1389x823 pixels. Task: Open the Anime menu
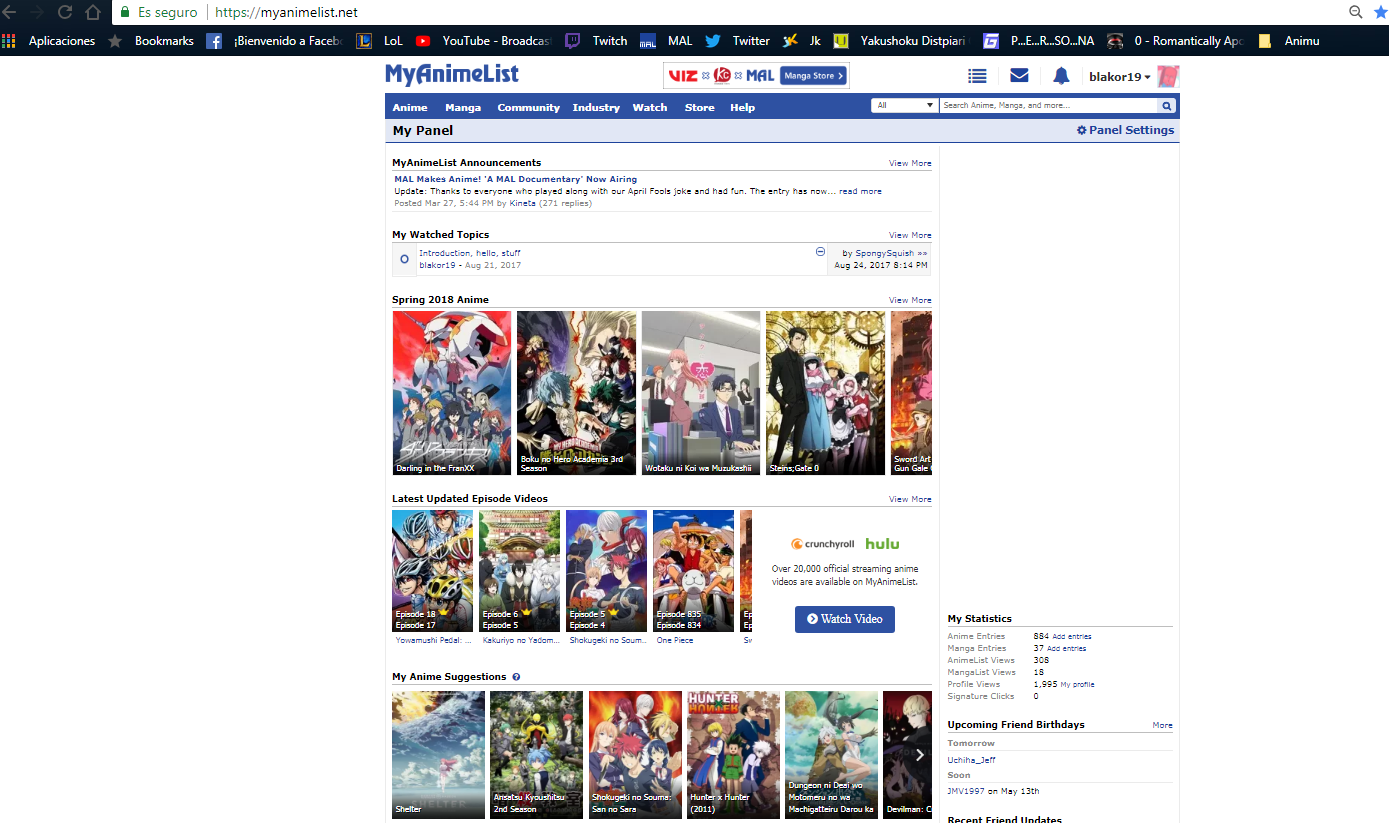[410, 107]
